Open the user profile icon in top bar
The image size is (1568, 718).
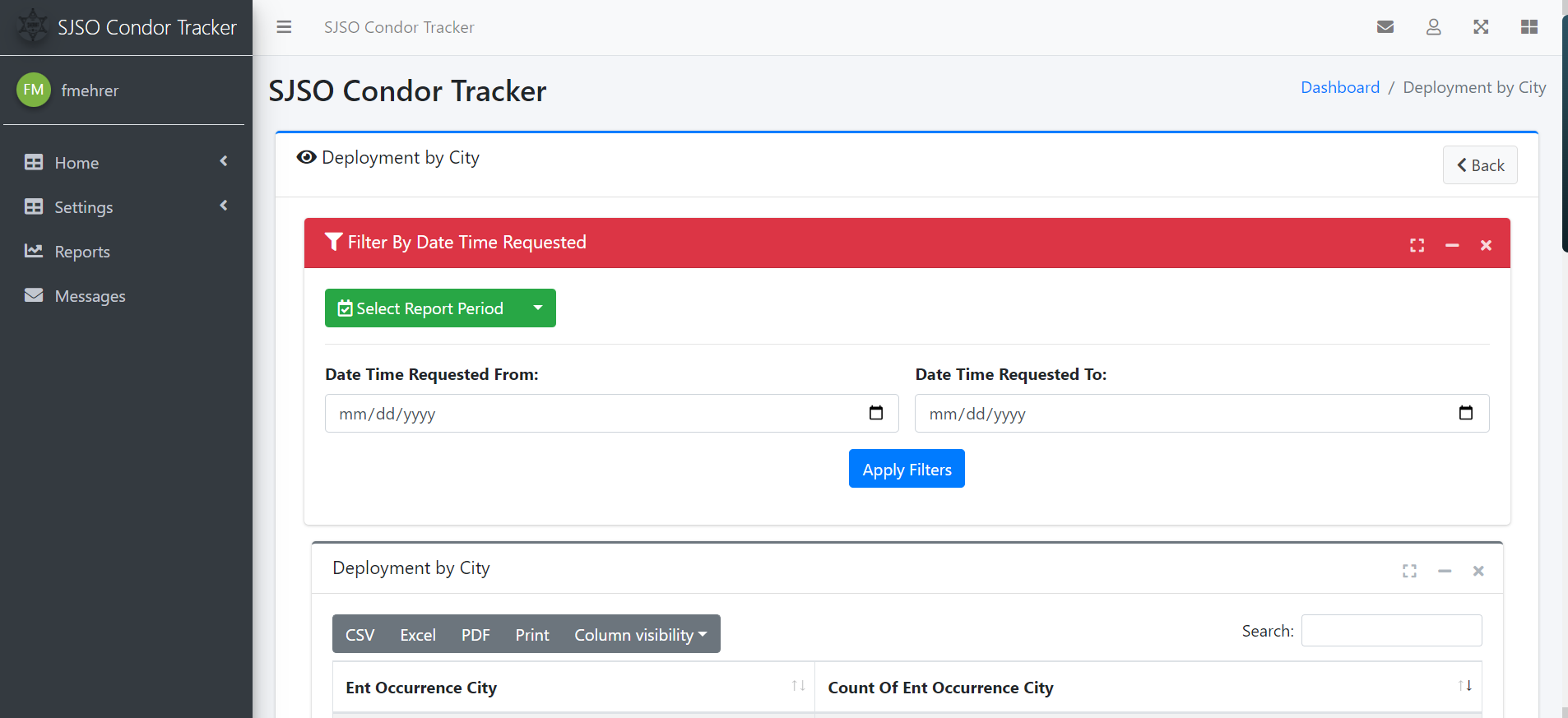point(1433,27)
